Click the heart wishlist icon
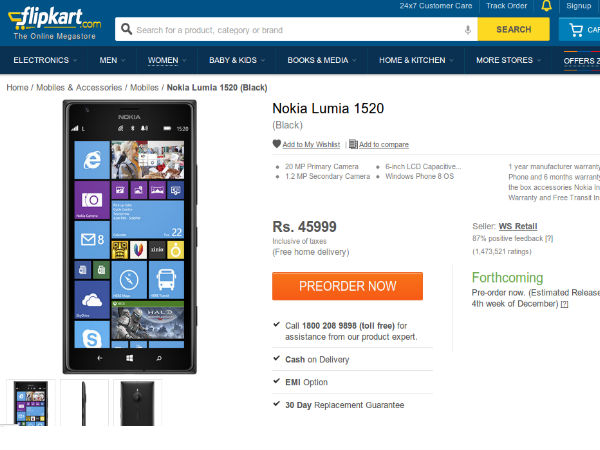 (x=277, y=145)
